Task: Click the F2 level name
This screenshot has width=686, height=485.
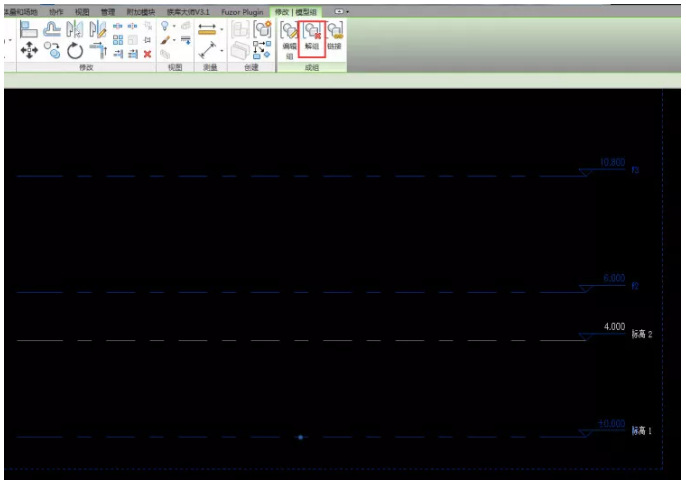Action: tap(635, 286)
